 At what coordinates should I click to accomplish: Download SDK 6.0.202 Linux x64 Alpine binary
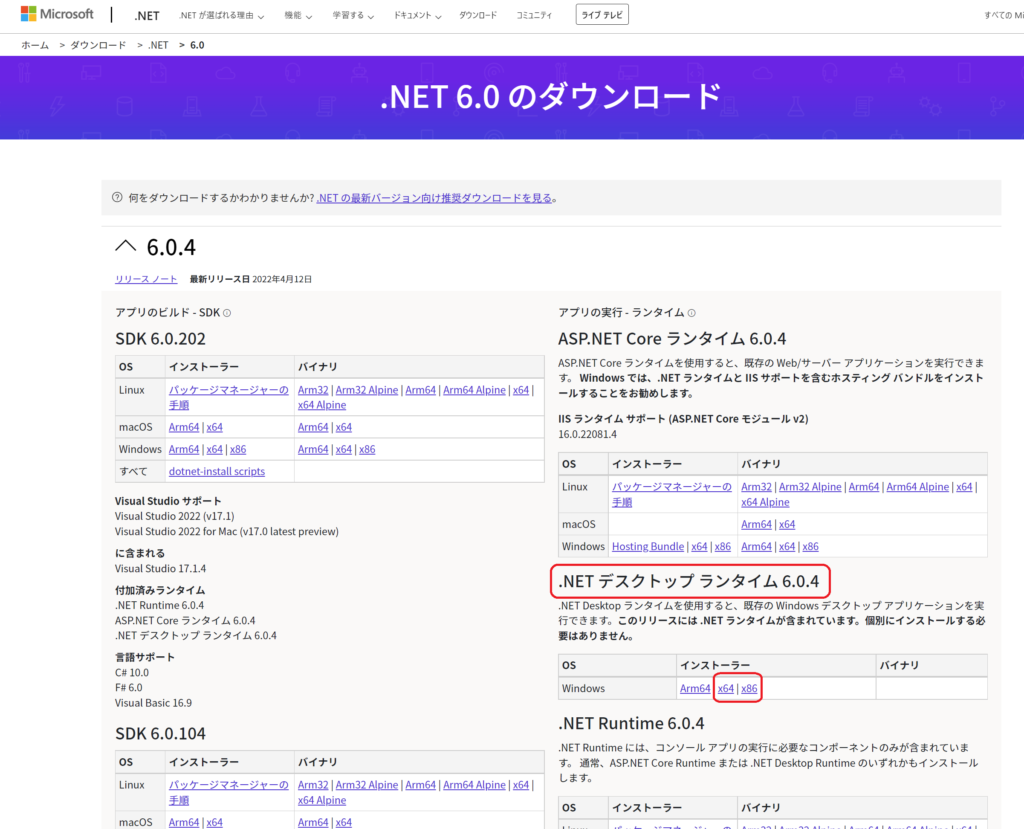(322, 405)
